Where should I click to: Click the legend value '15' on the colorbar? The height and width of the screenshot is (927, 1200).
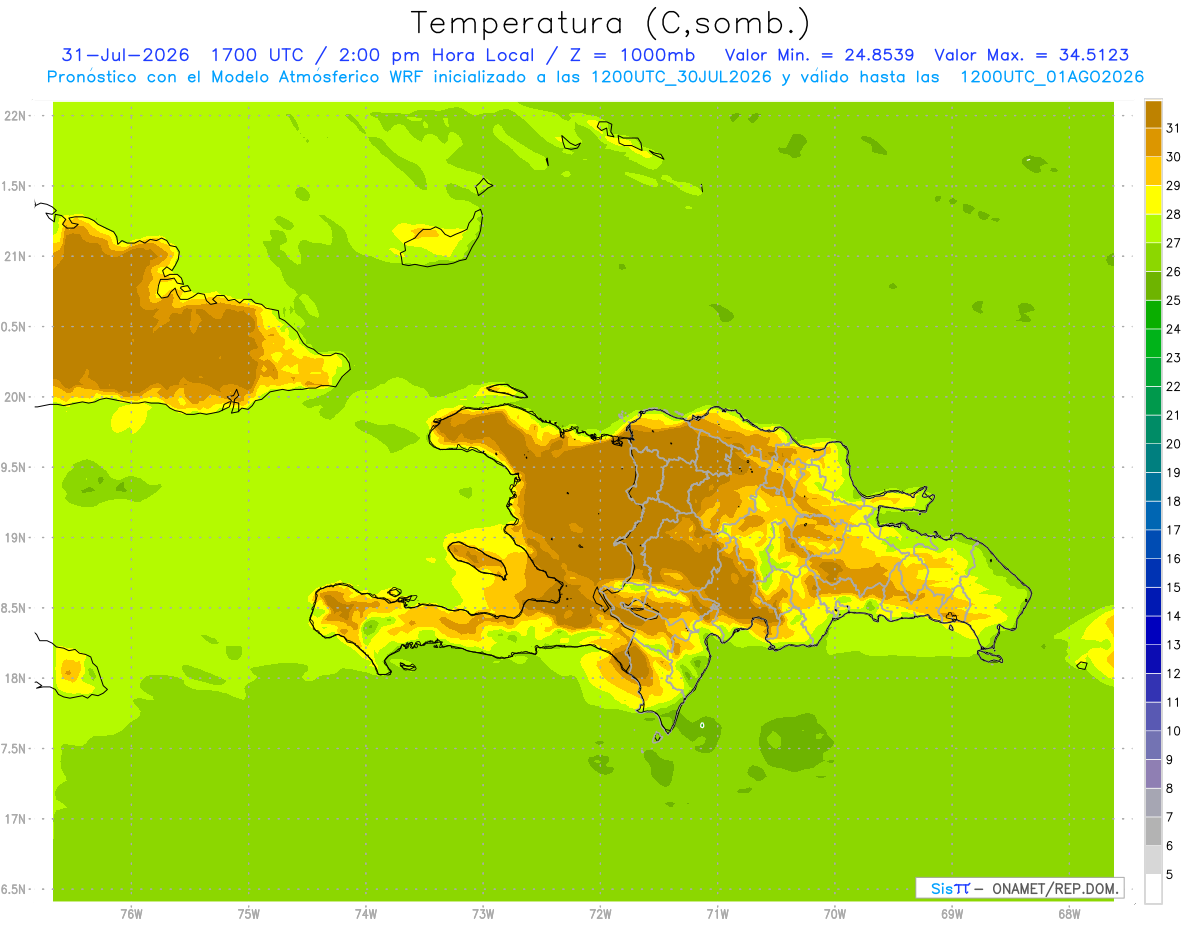(1173, 588)
